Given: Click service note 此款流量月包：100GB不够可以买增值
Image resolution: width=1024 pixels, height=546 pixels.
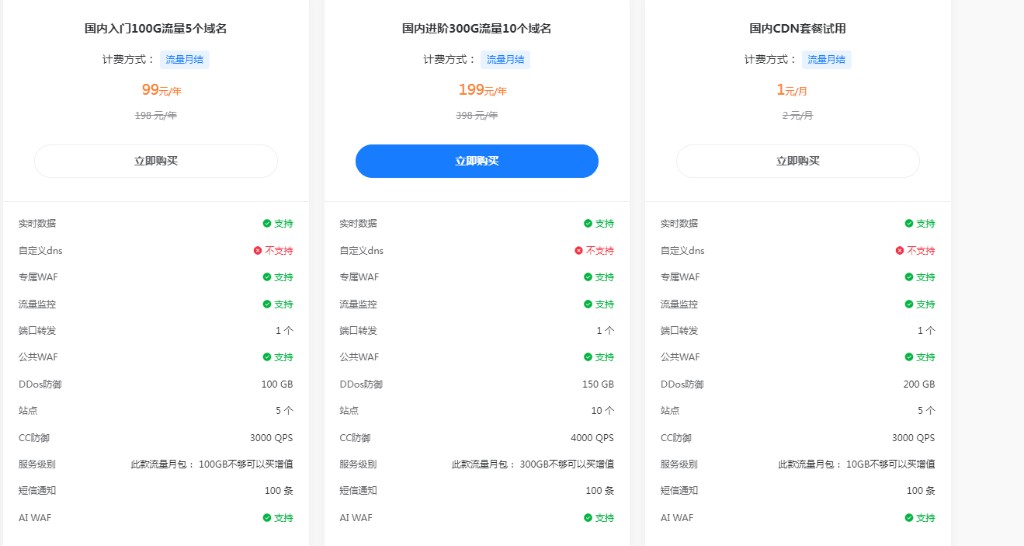Looking at the screenshot, I should 212,464.
